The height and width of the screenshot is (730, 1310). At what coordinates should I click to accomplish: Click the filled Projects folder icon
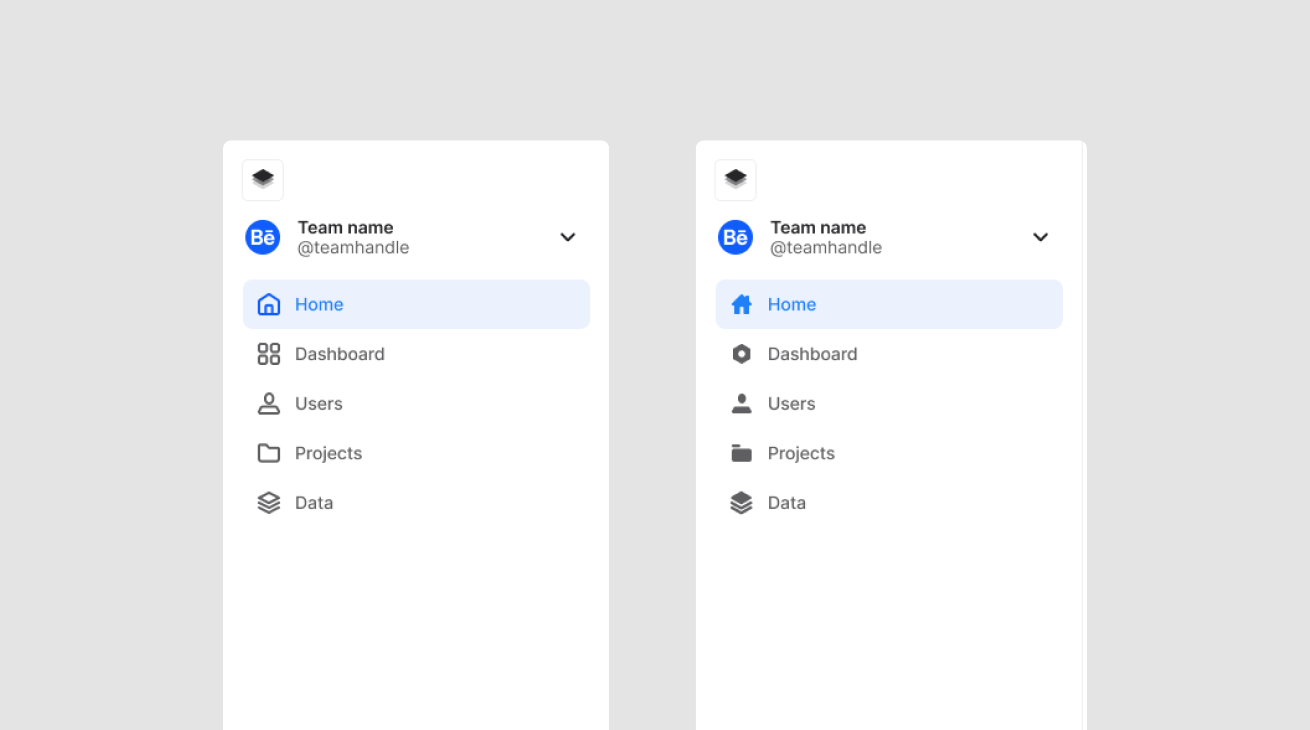point(741,453)
